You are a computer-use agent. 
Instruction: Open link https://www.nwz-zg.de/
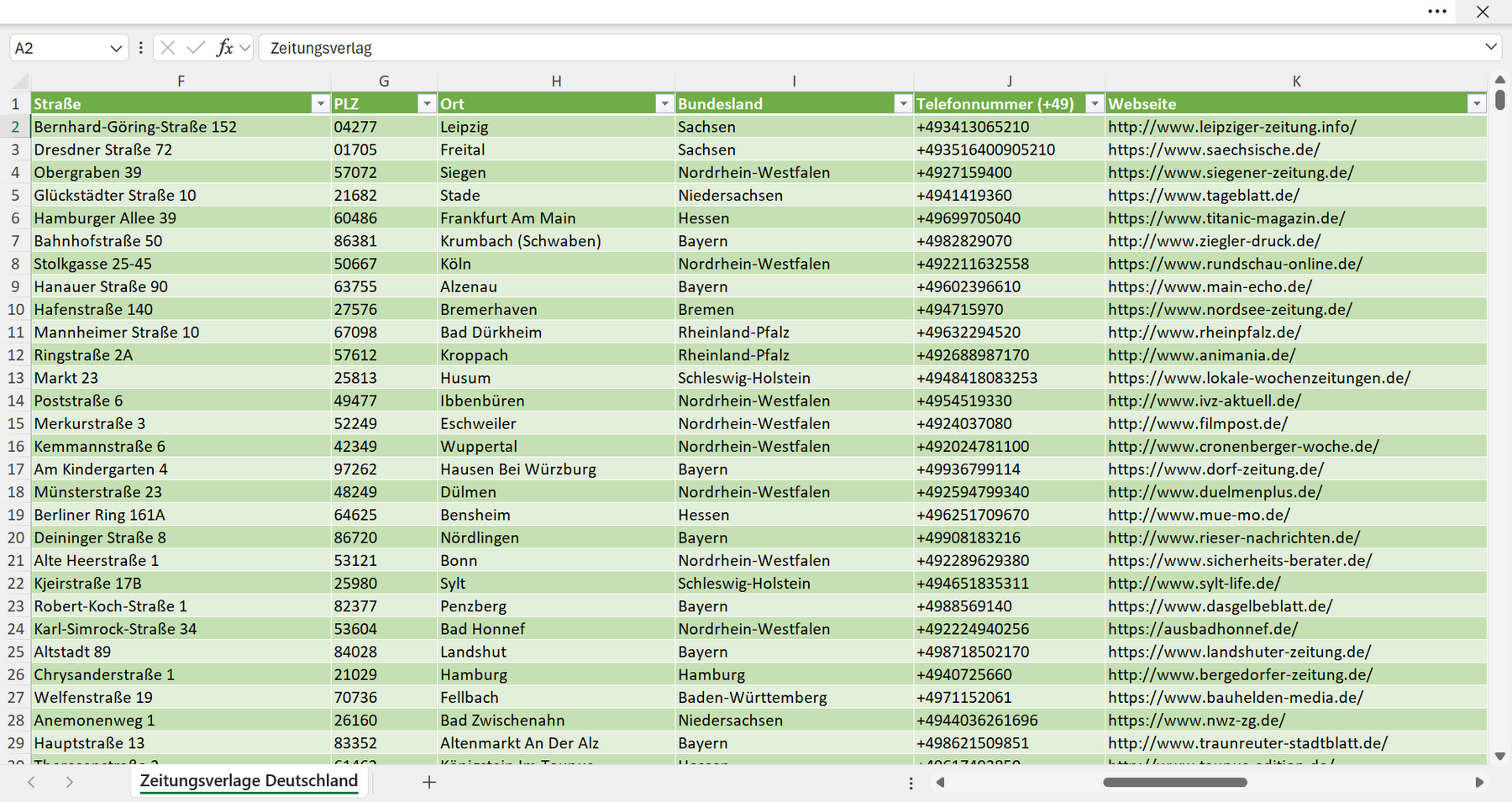pos(1196,721)
